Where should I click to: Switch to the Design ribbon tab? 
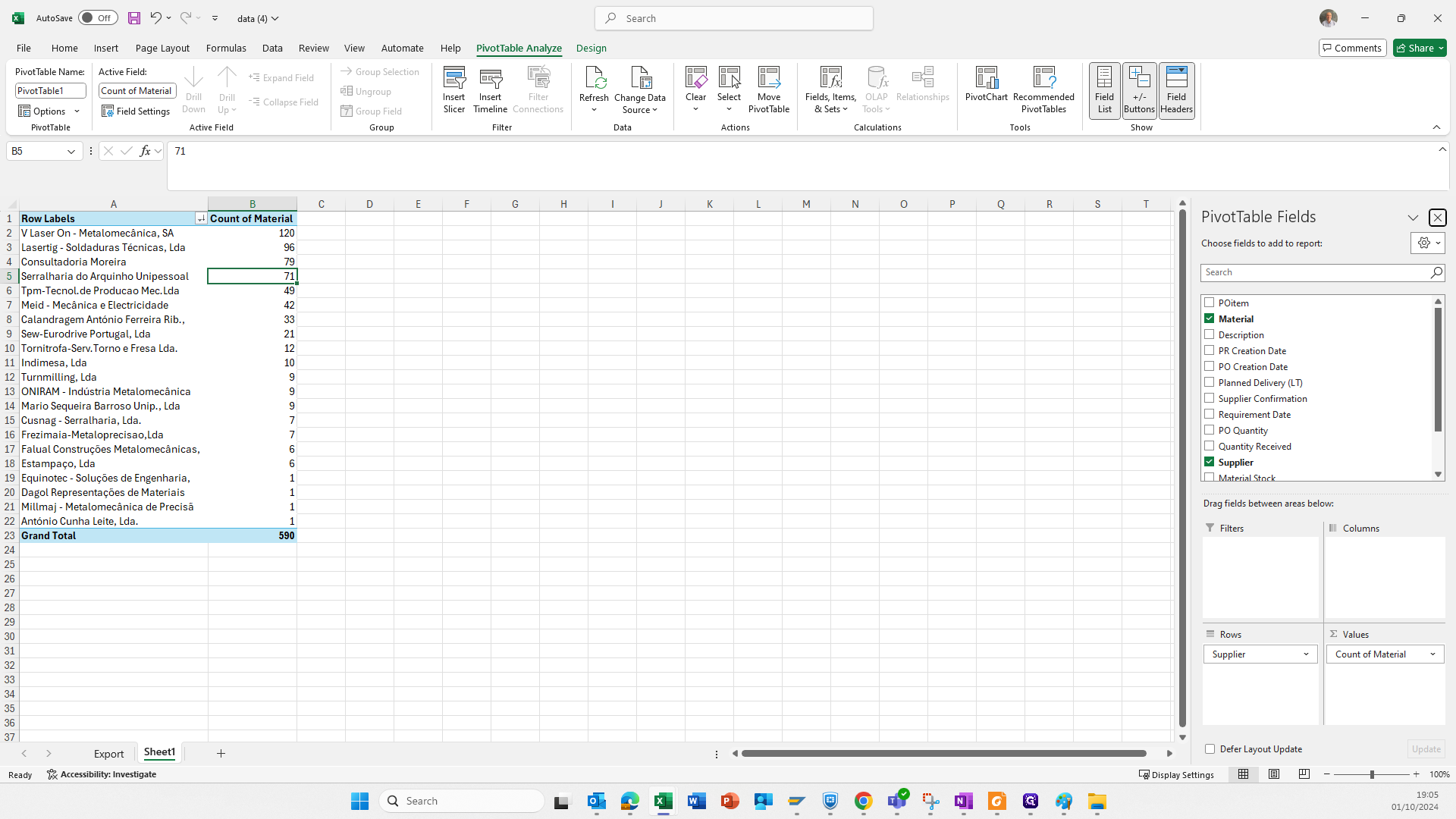[591, 48]
